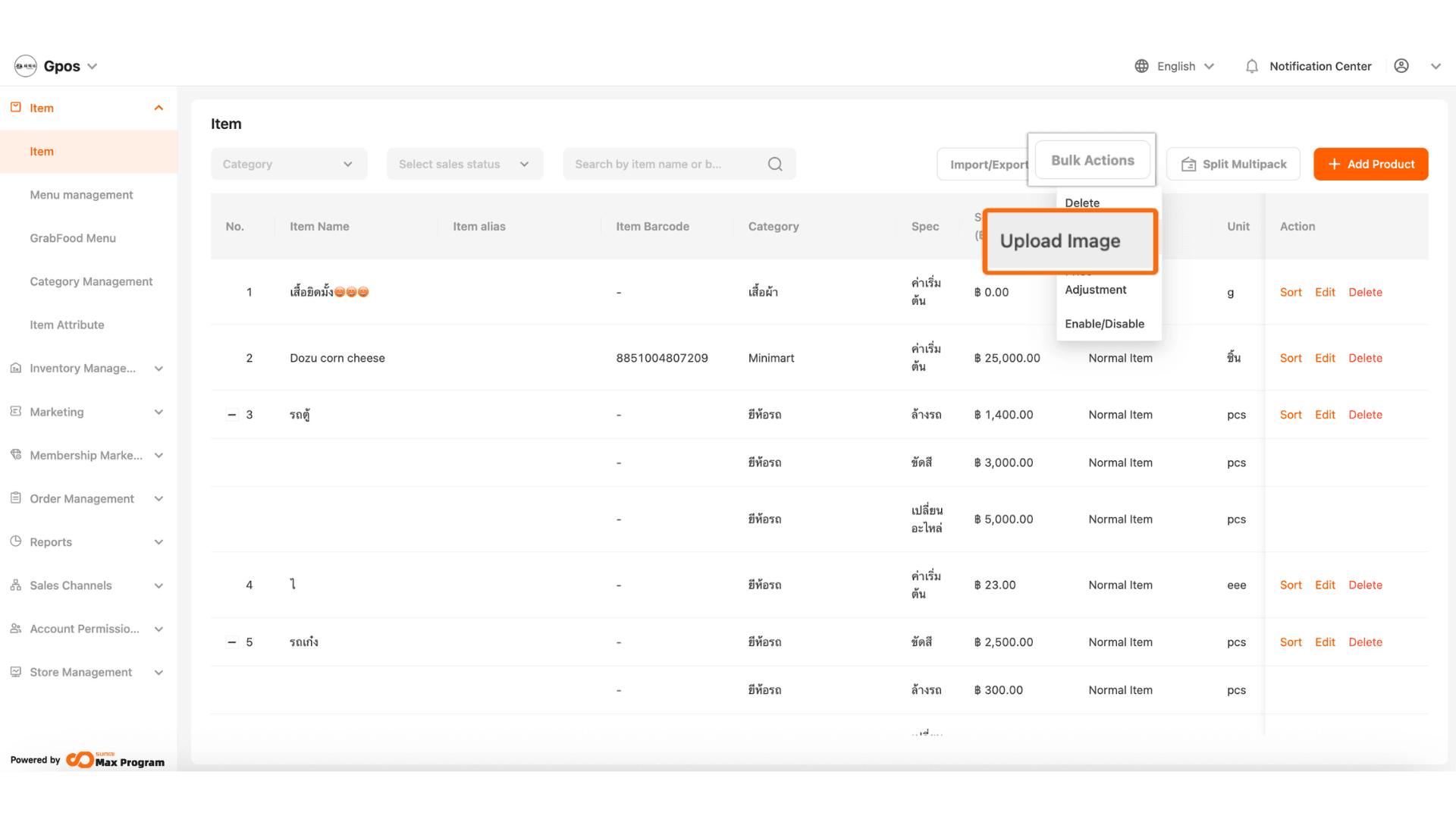The image size is (1456, 819).
Task: Click the Reports sidebar icon
Action: click(16, 541)
